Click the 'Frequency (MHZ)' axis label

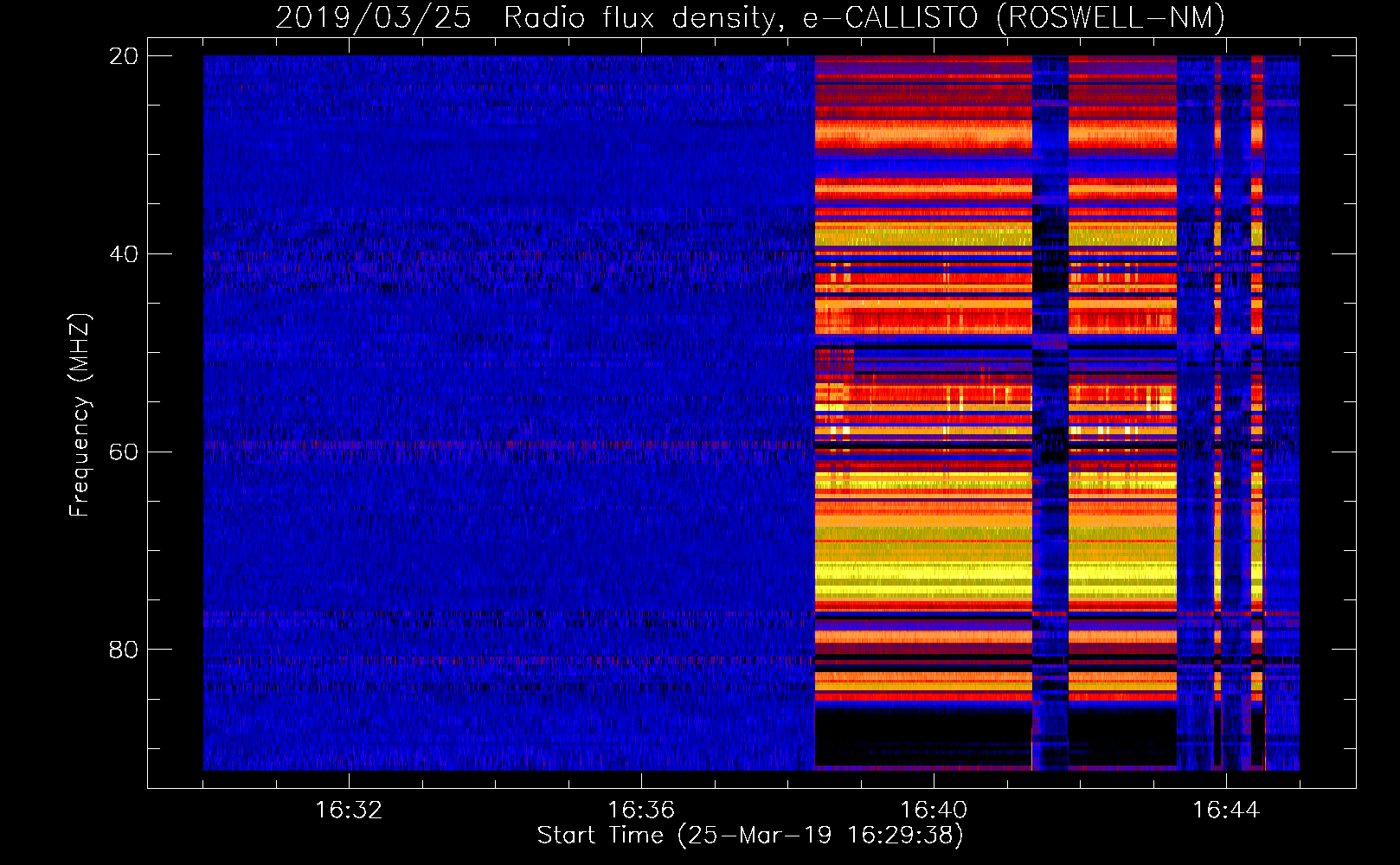[x=80, y=415]
